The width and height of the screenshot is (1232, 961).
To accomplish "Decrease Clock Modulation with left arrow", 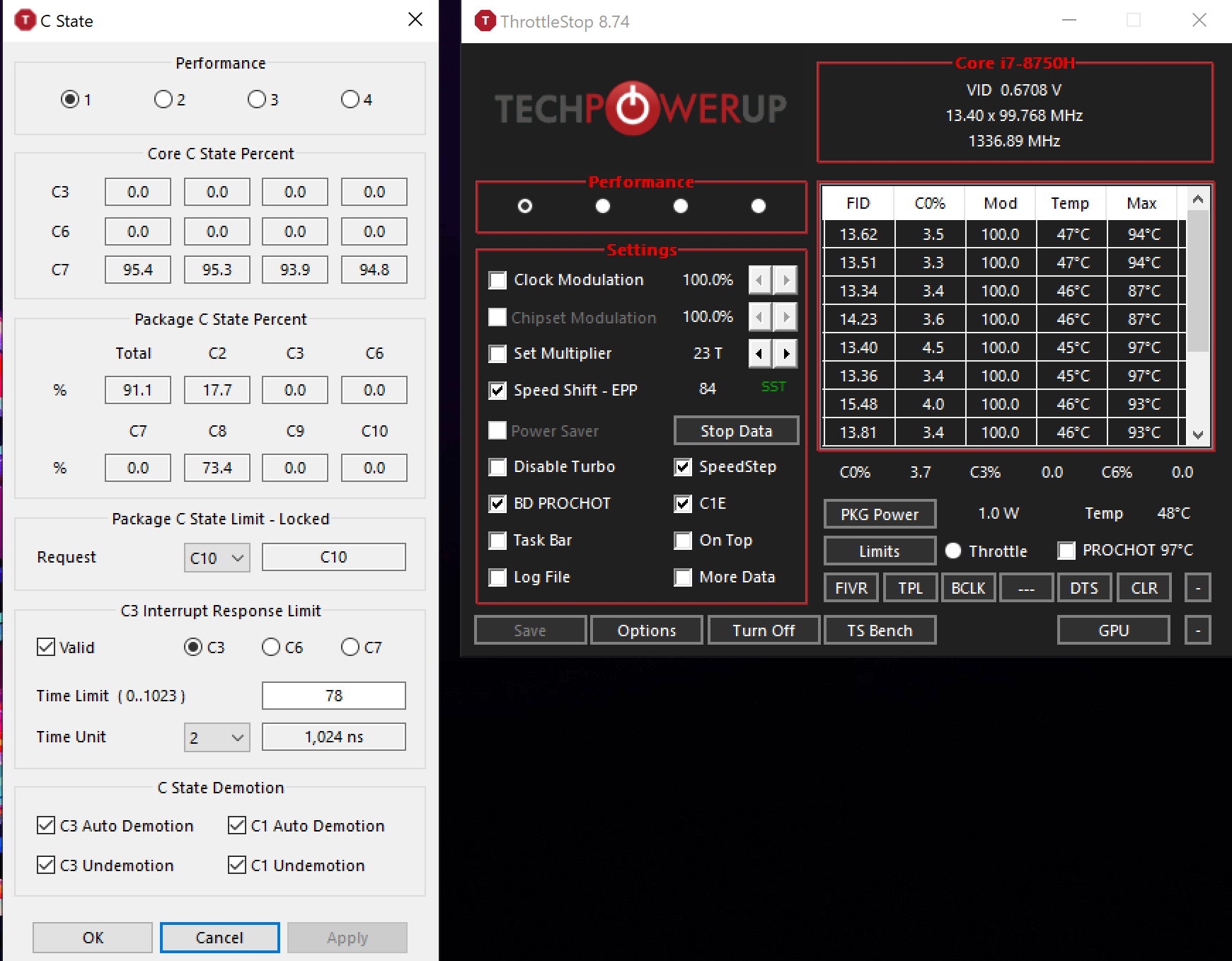I will pos(760,280).
